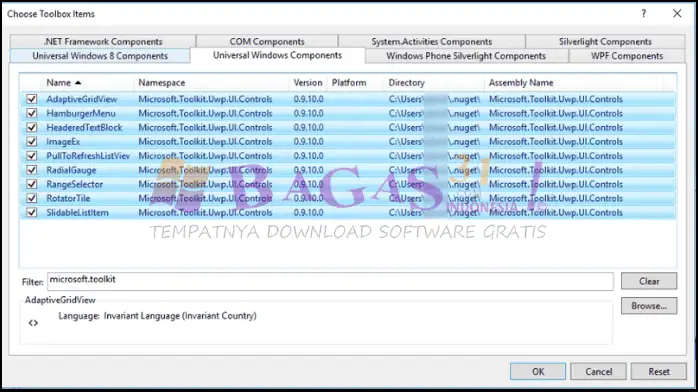Viewport: 698px width, 392px height.
Task: Select the ImageEx row name
Action: point(63,141)
